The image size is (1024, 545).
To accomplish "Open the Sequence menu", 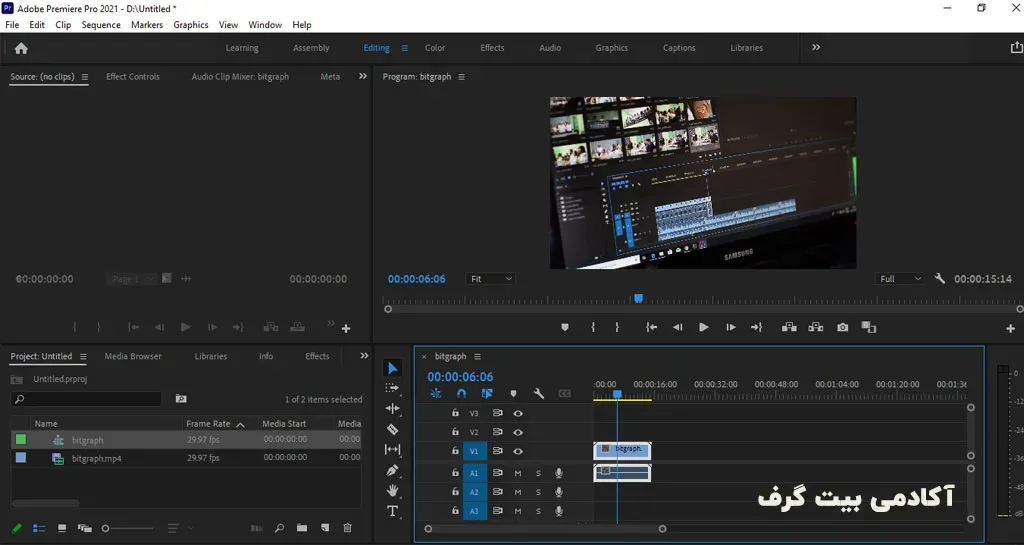I will click(x=101, y=25).
